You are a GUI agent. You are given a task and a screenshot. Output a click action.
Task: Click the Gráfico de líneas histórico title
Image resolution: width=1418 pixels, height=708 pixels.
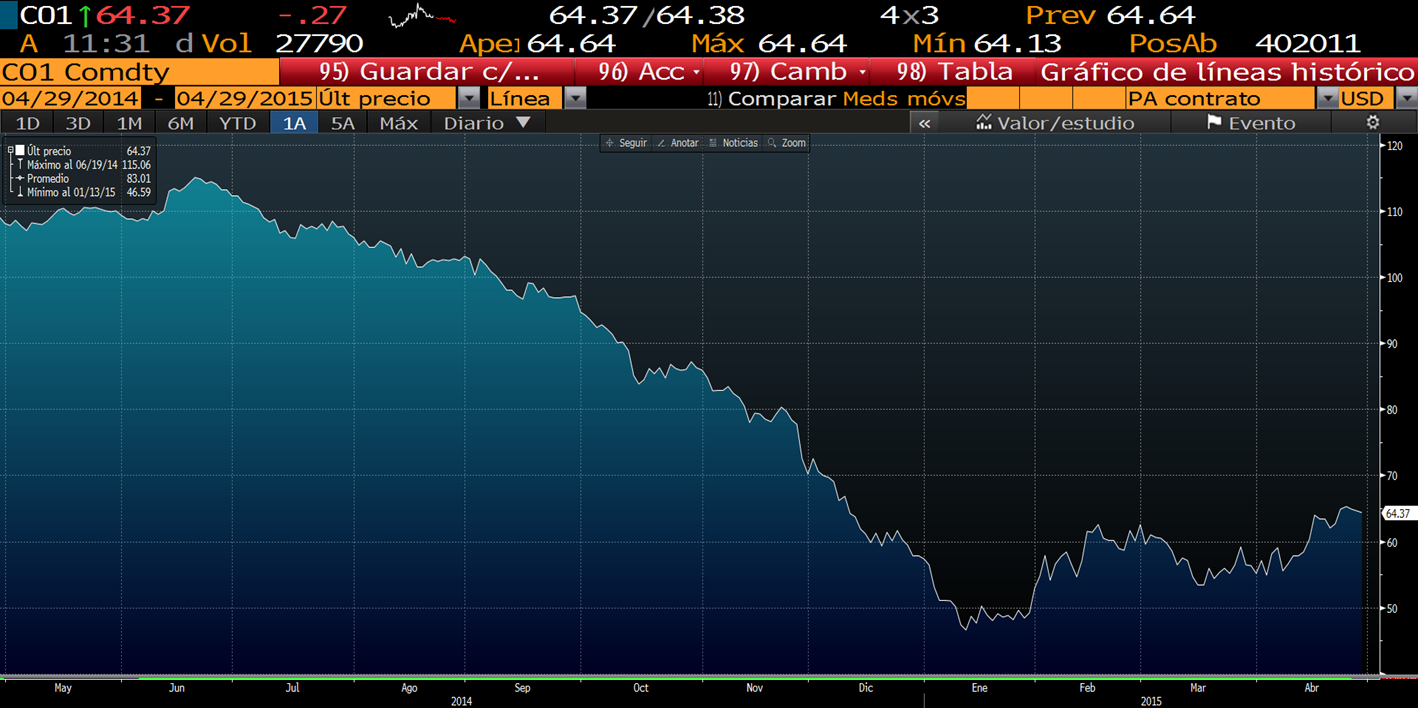(1228, 72)
